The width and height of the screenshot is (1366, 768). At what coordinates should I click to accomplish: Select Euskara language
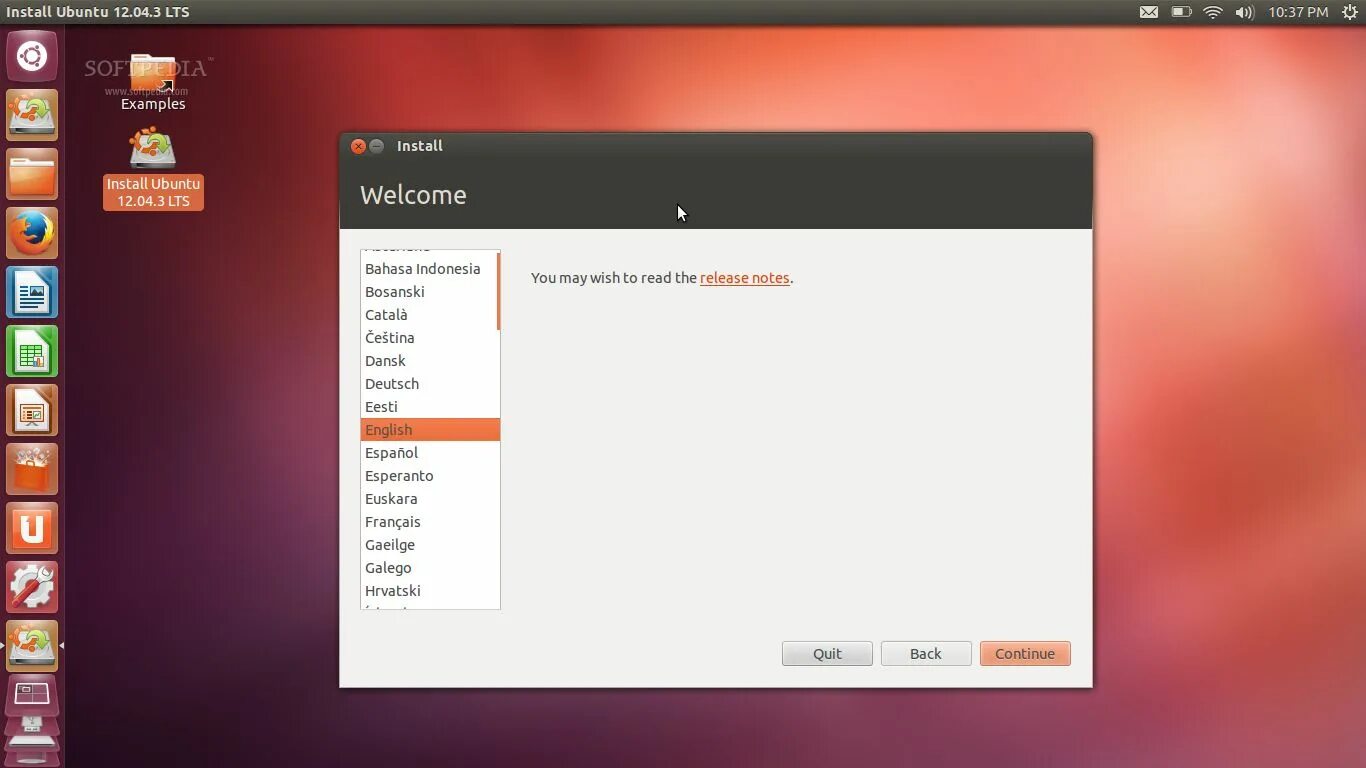[429, 499]
